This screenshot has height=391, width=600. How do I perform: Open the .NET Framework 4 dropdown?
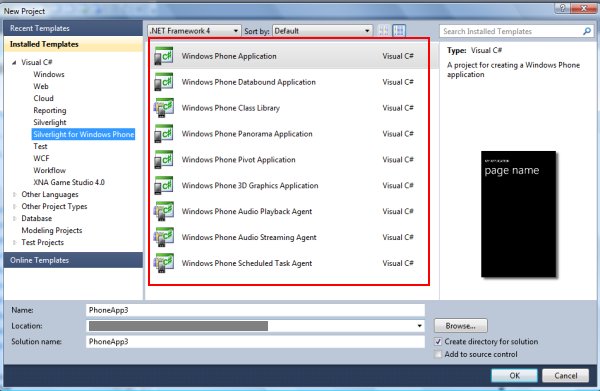[x=194, y=31]
